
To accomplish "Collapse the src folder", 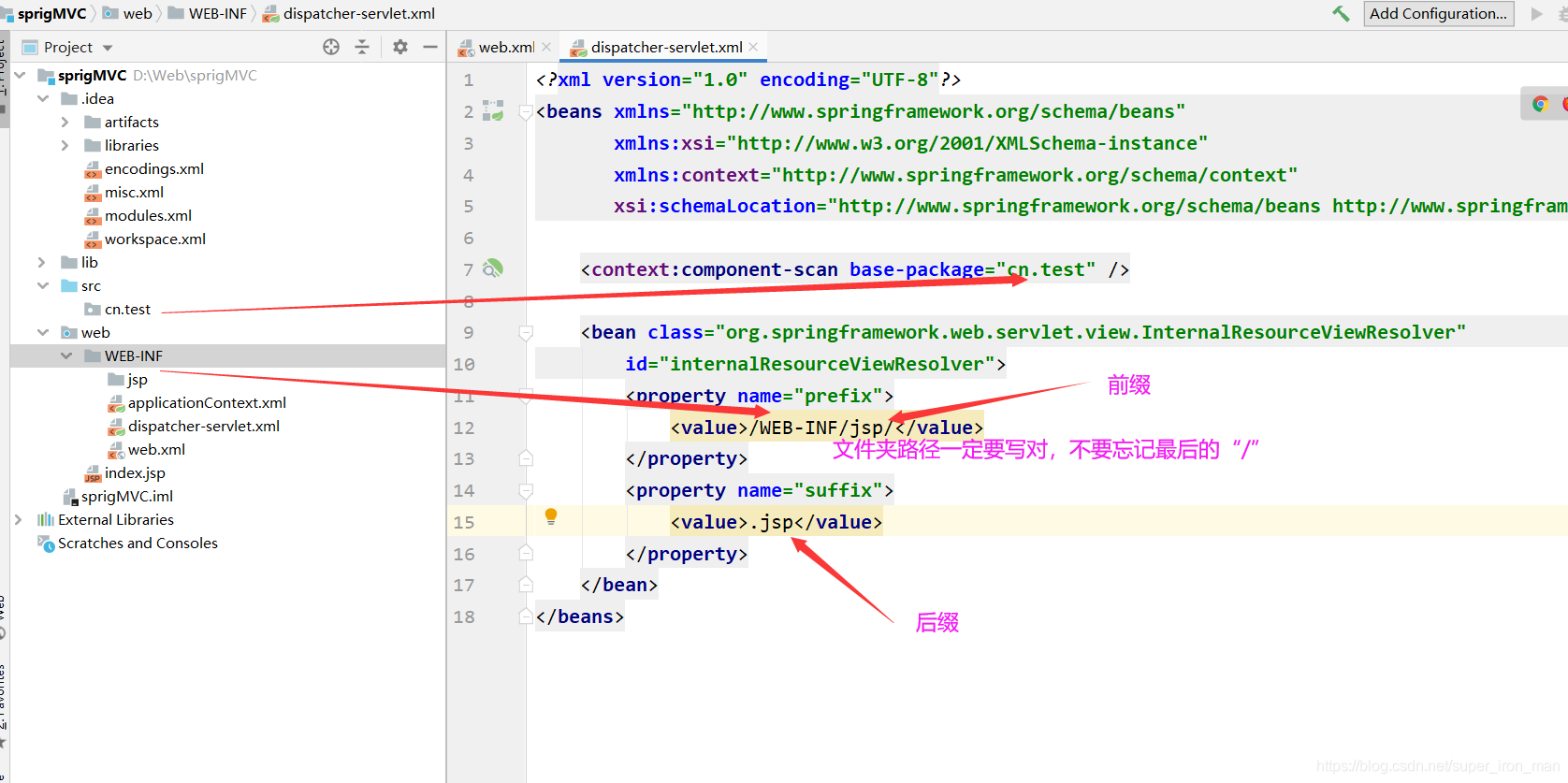I will [x=43, y=285].
